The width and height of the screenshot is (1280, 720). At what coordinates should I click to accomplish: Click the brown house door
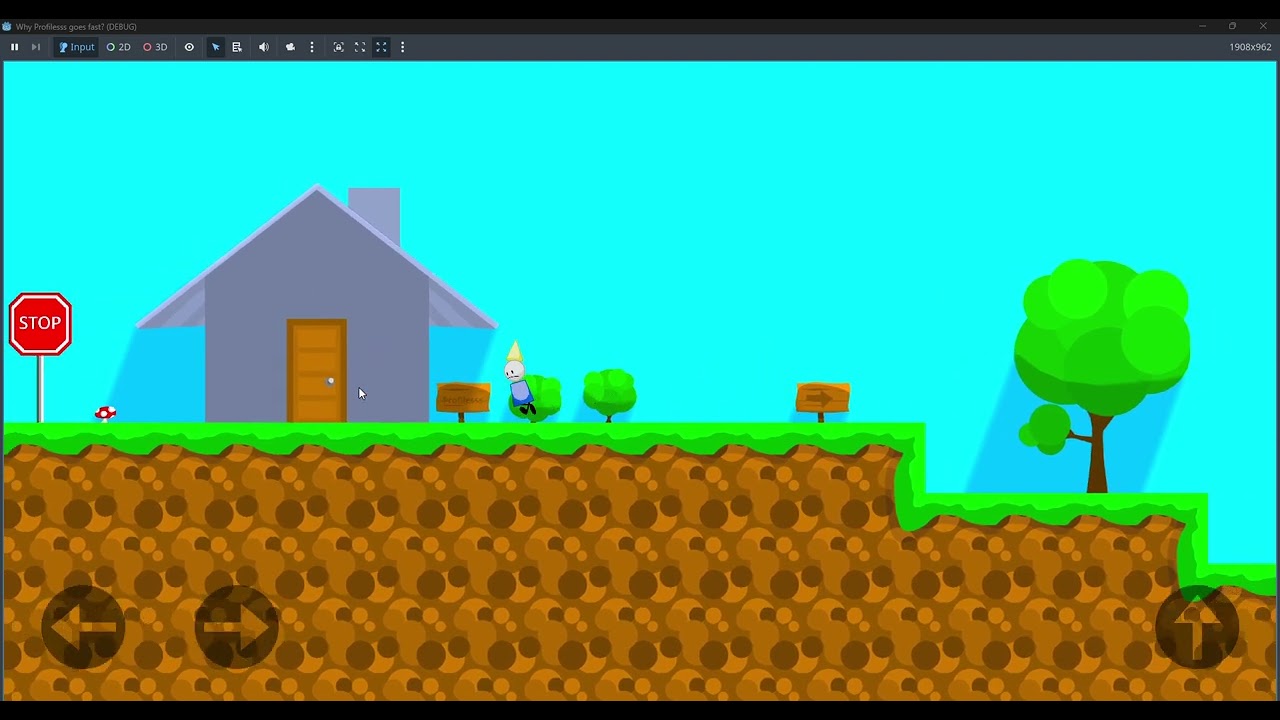point(317,371)
